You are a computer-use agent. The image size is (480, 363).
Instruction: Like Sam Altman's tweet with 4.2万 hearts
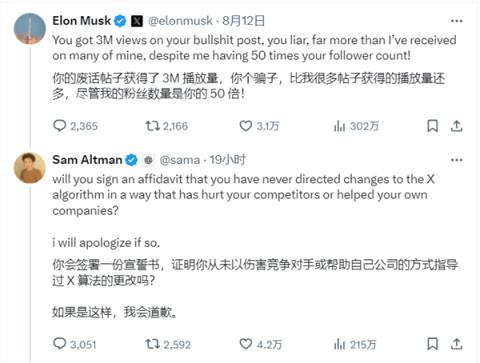pos(260,344)
